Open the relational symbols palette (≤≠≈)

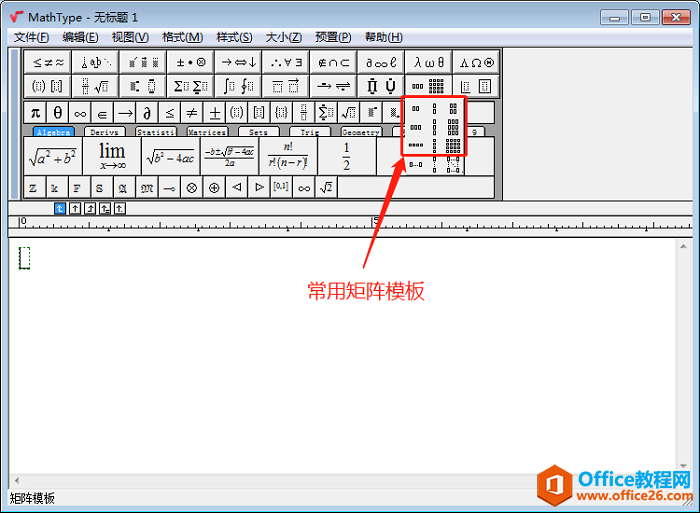48,63
